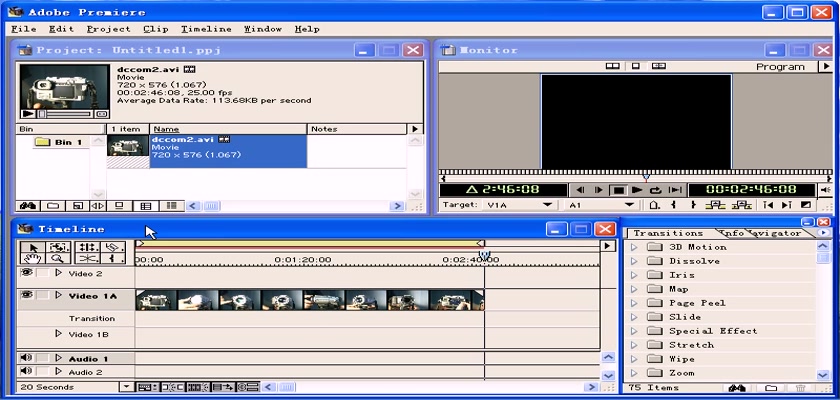
Task: Click new folder icon in Transitions palette
Action: coord(771,388)
